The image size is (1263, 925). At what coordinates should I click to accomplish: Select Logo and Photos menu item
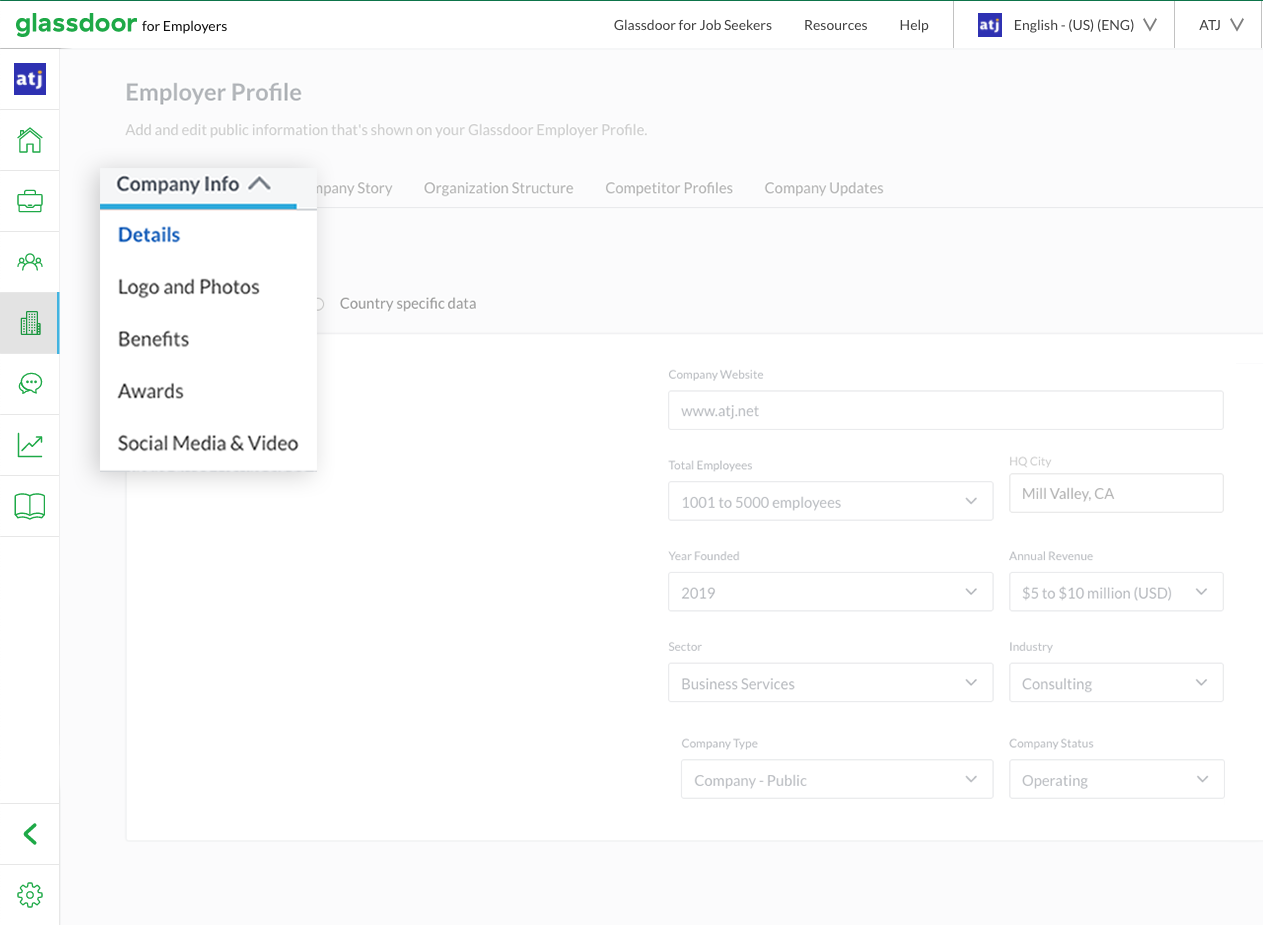(x=188, y=287)
